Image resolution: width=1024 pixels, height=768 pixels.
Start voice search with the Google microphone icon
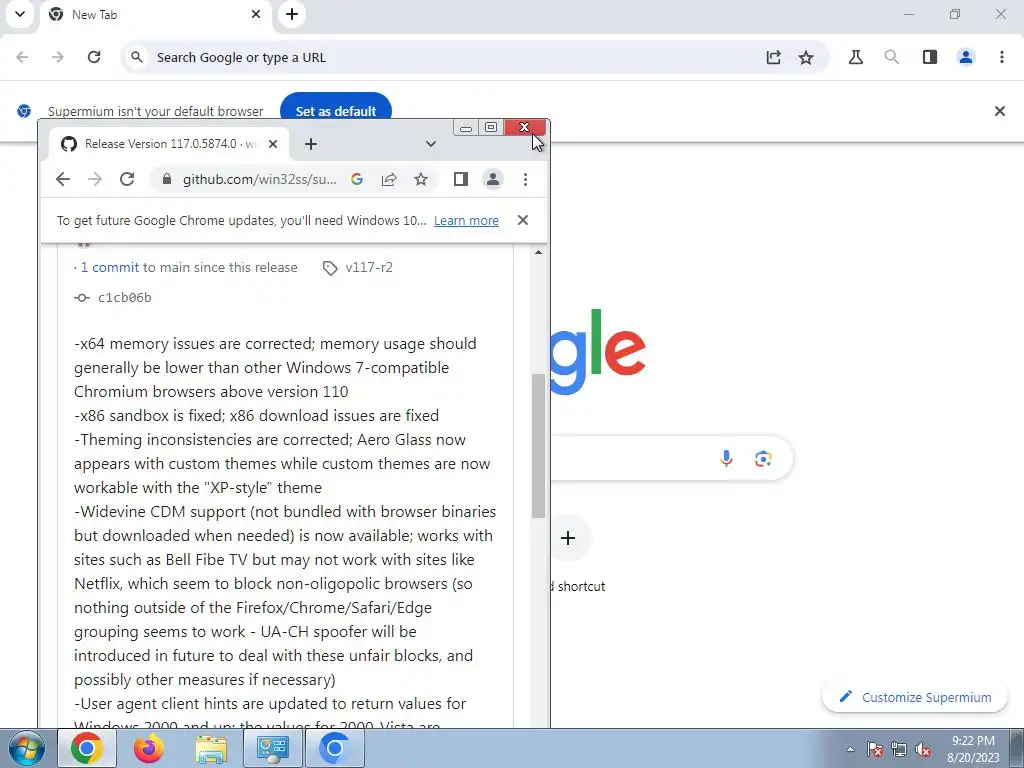[x=726, y=458]
